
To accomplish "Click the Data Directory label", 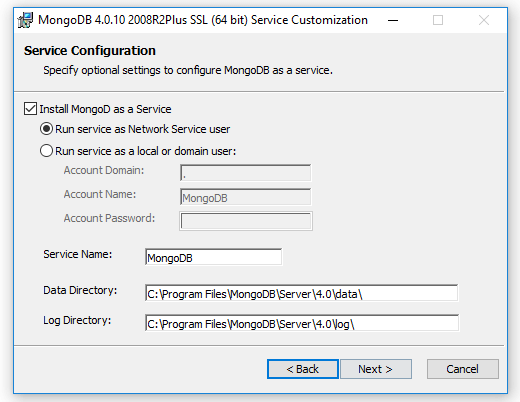I will (80, 290).
